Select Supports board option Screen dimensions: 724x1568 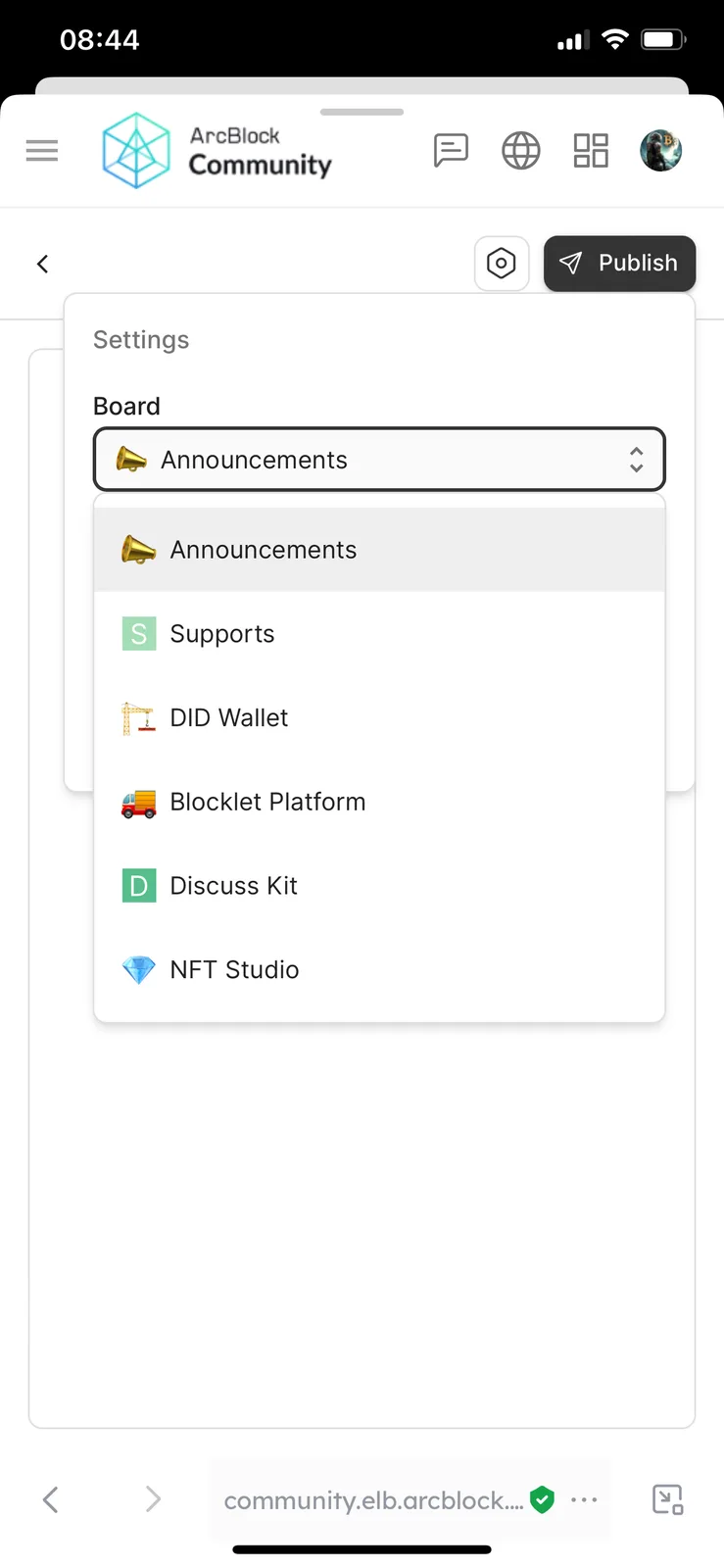[x=379, y=634]
